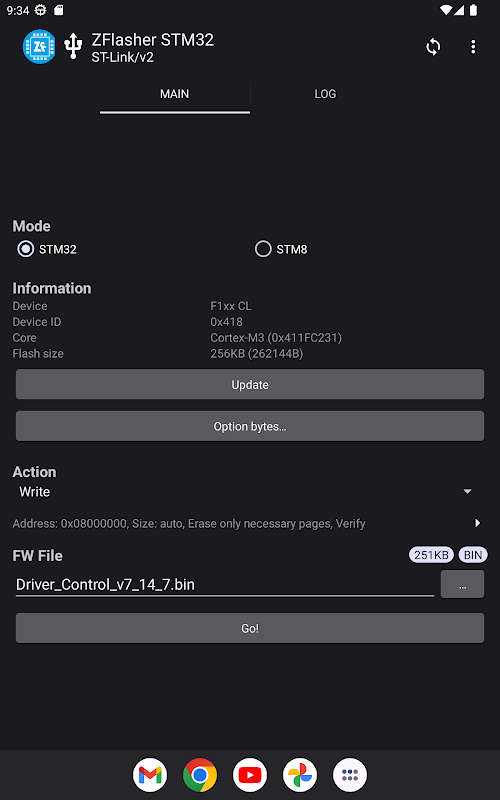Open Gmail from the dock

tap(150, 774)
